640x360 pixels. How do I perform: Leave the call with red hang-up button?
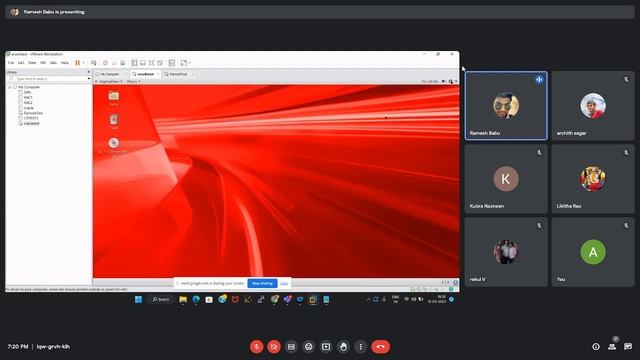(x=380, y=347)
